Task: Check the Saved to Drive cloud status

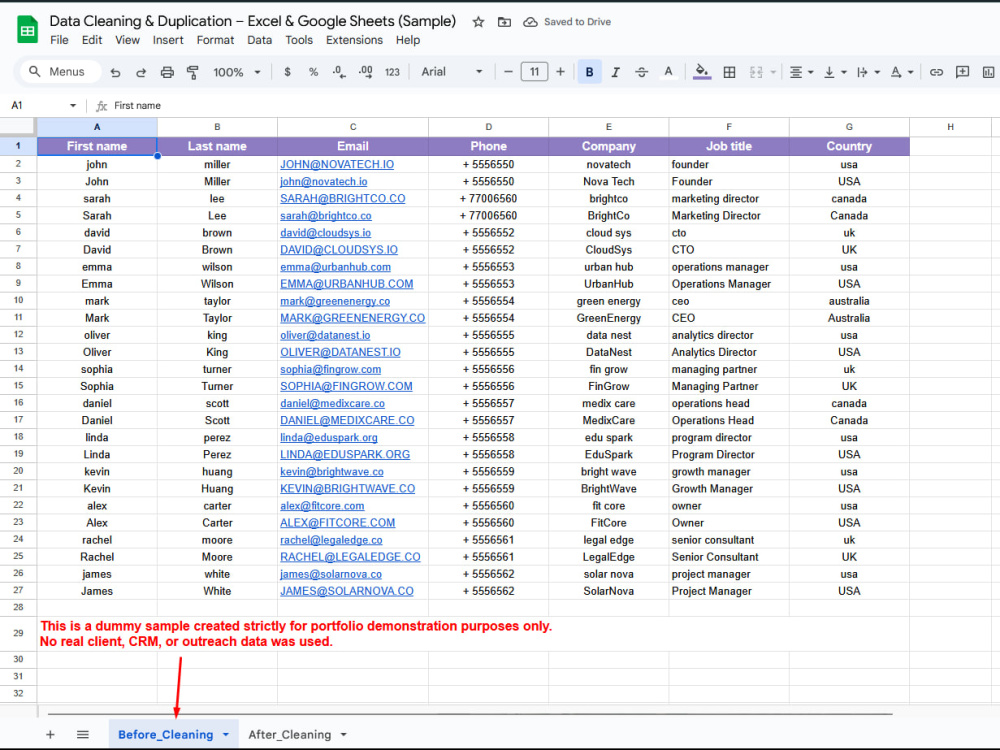Action: (x=567, y=22)
